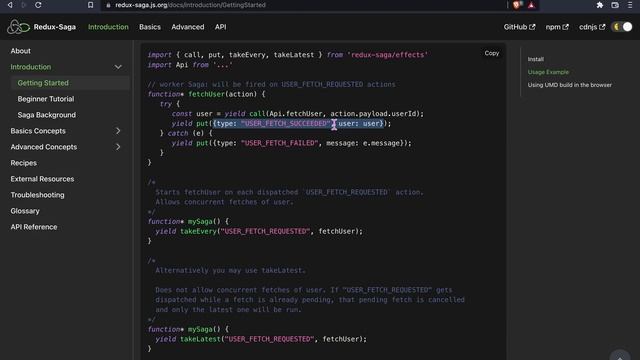Image resolution: width=640 pixels, height=360 pixels.
Task: Click 'redux-saga/effects' import string
Action: (387, 55)
